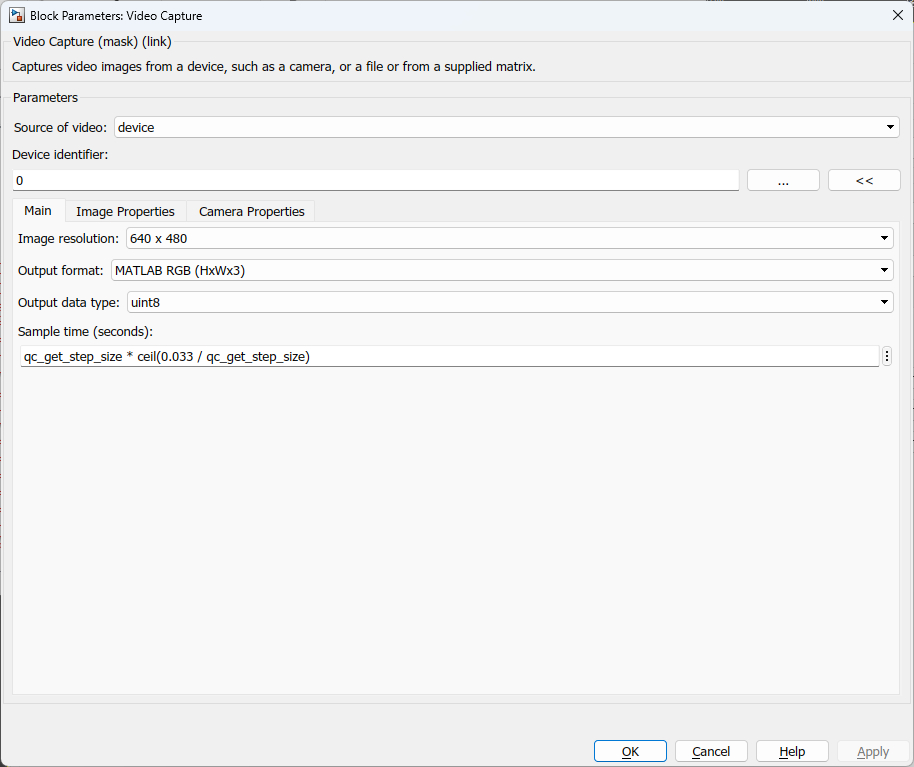Apply the block parameter changes

click(x=872, y=750)
